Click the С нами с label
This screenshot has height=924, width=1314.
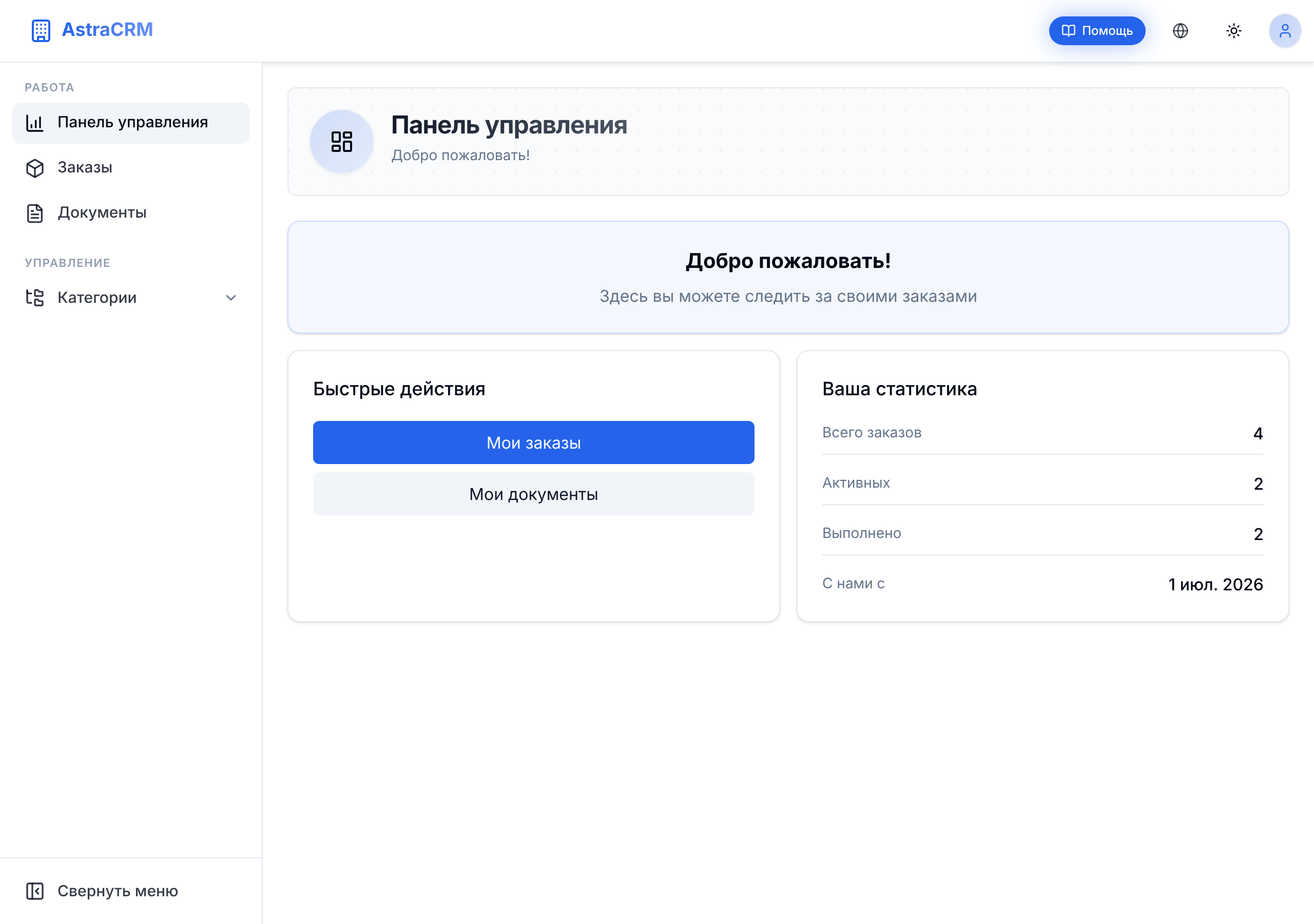click(x=853, y=583)
